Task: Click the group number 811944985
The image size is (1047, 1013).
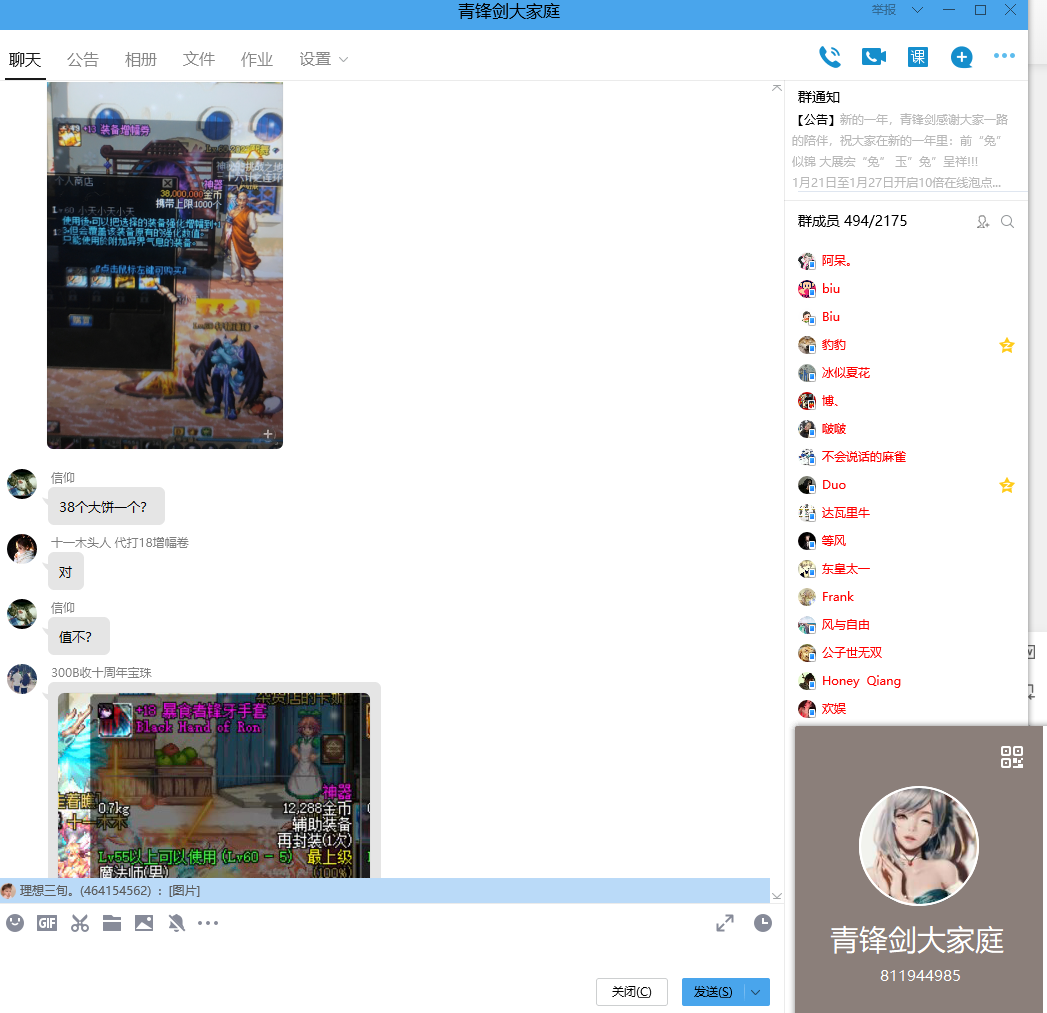Action: 919,976
